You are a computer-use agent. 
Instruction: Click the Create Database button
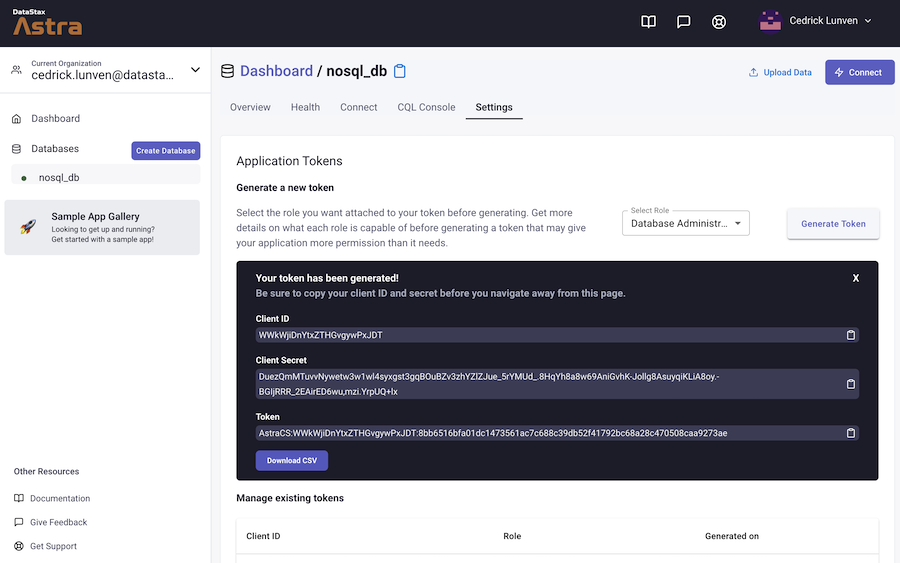(166, 151)
